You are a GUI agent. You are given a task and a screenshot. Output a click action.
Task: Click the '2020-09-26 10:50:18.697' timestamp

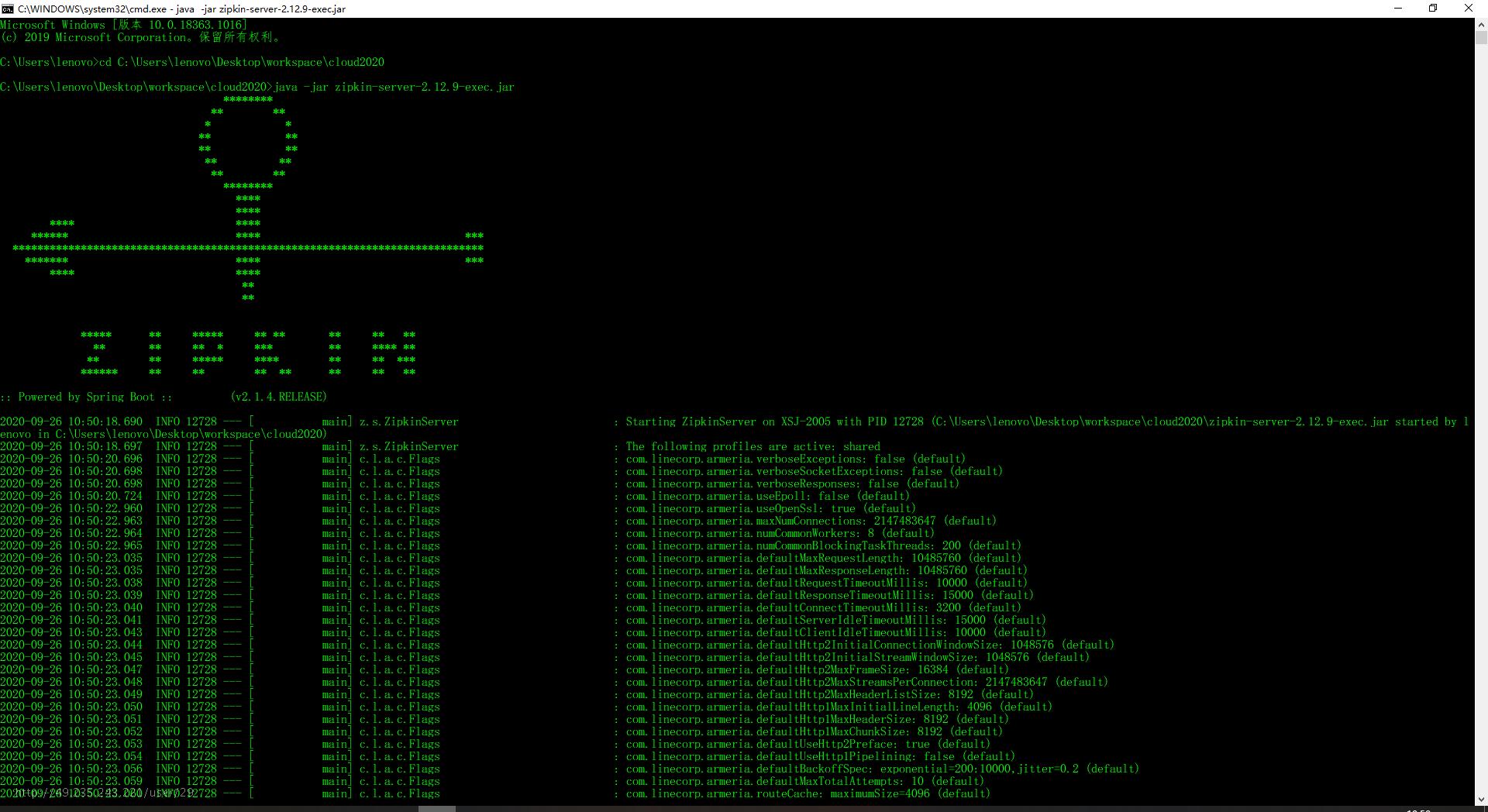click(71, 446)
